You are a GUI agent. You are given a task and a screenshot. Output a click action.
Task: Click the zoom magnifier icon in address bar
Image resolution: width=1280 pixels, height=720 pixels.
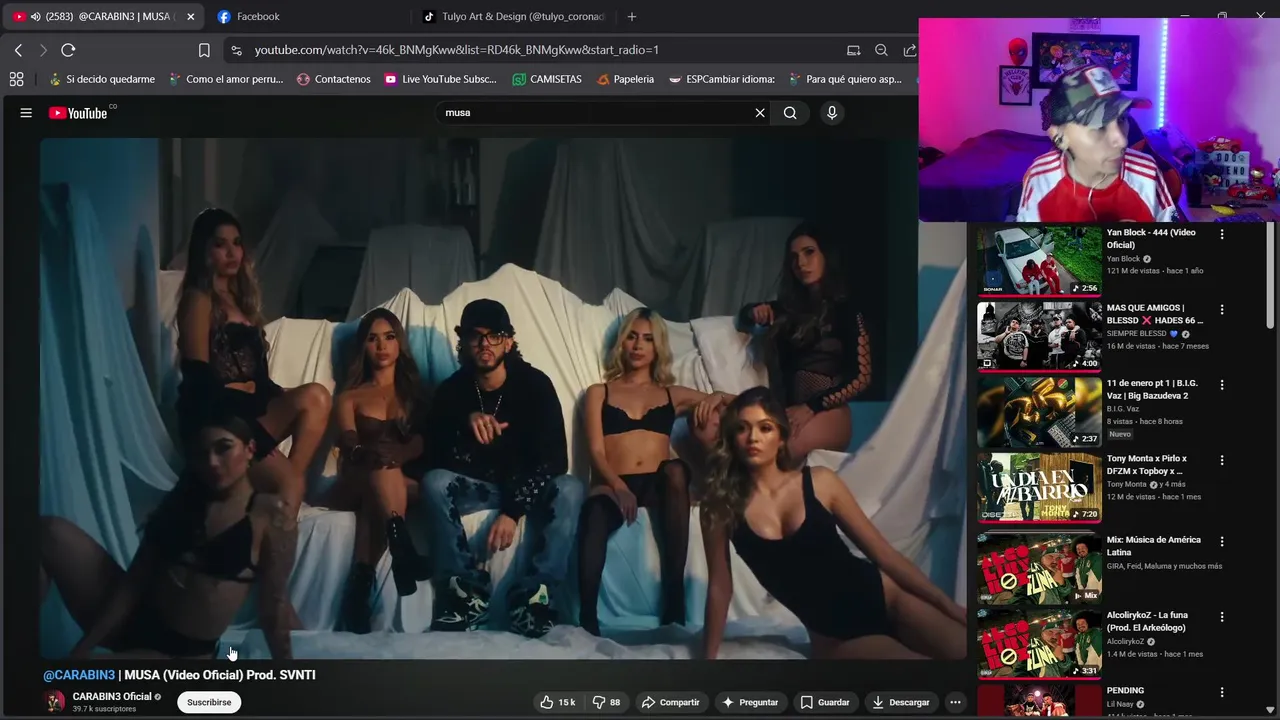[881, 50]
